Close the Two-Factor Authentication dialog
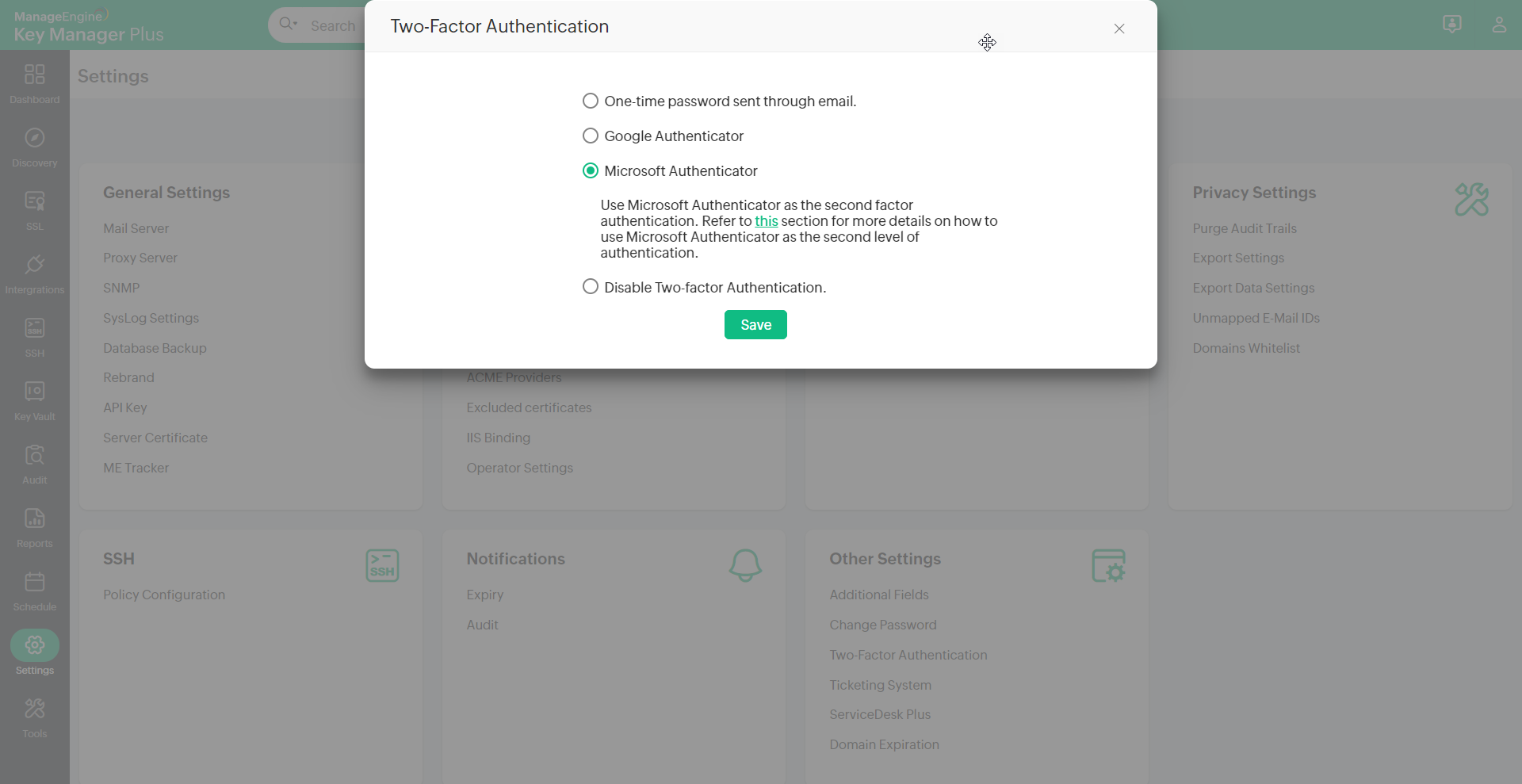This screenshot has width=1522, height=784. point(1119,29)
